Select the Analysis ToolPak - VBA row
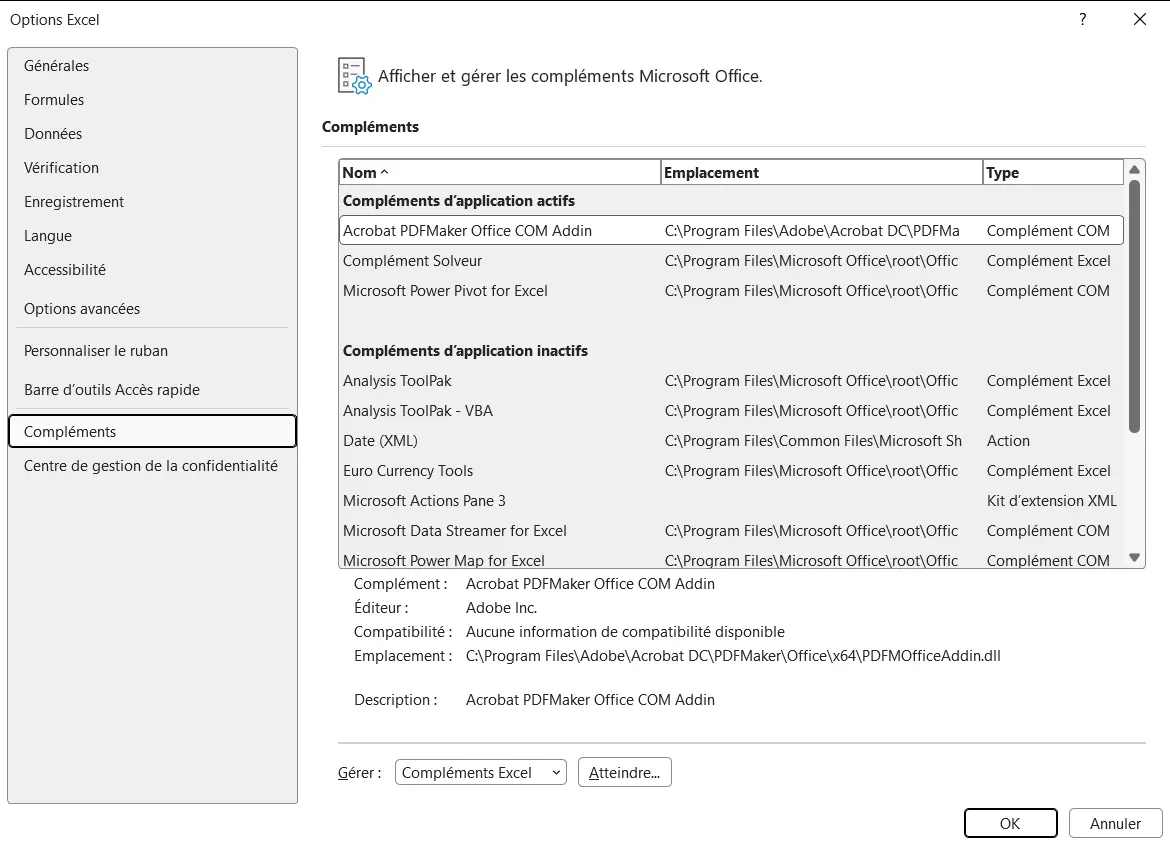 pos(731,410)
